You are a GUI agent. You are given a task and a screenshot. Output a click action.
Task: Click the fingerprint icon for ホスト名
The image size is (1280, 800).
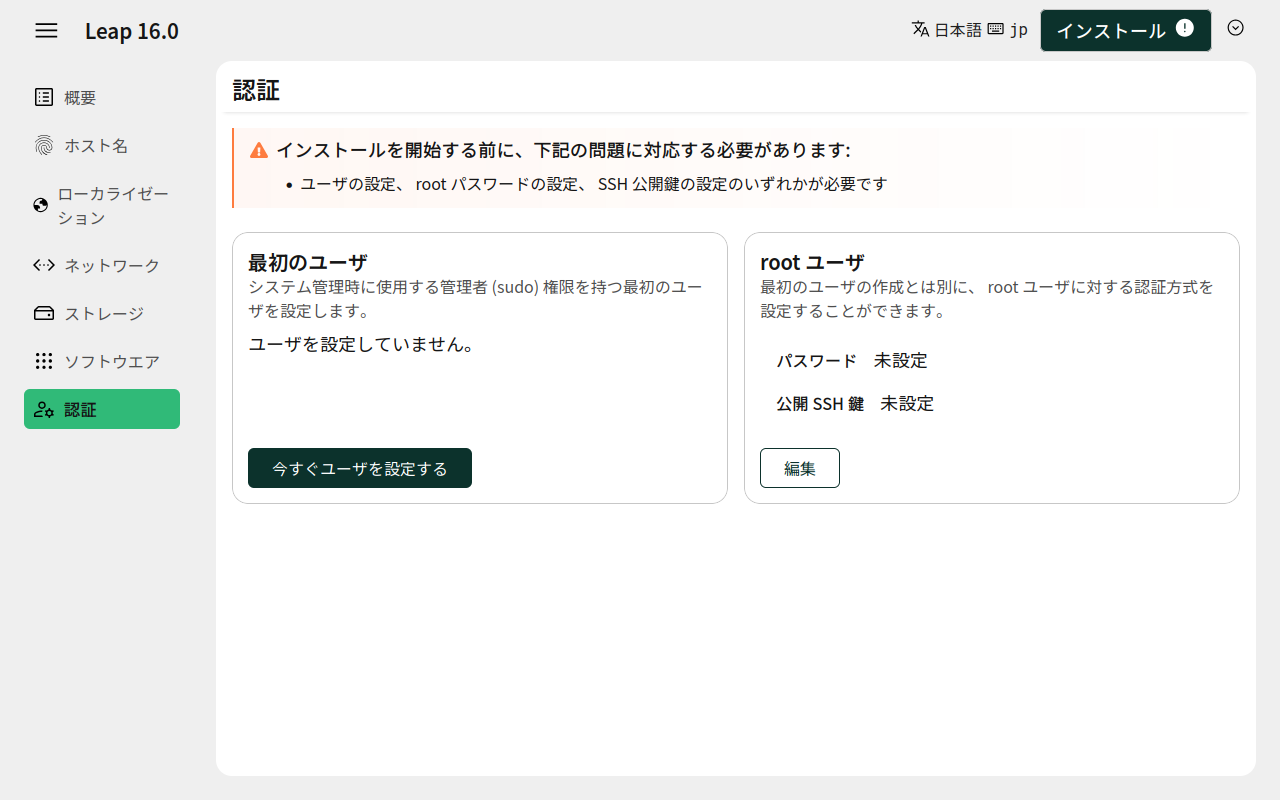pyautogui.click(x=44, y=145)
